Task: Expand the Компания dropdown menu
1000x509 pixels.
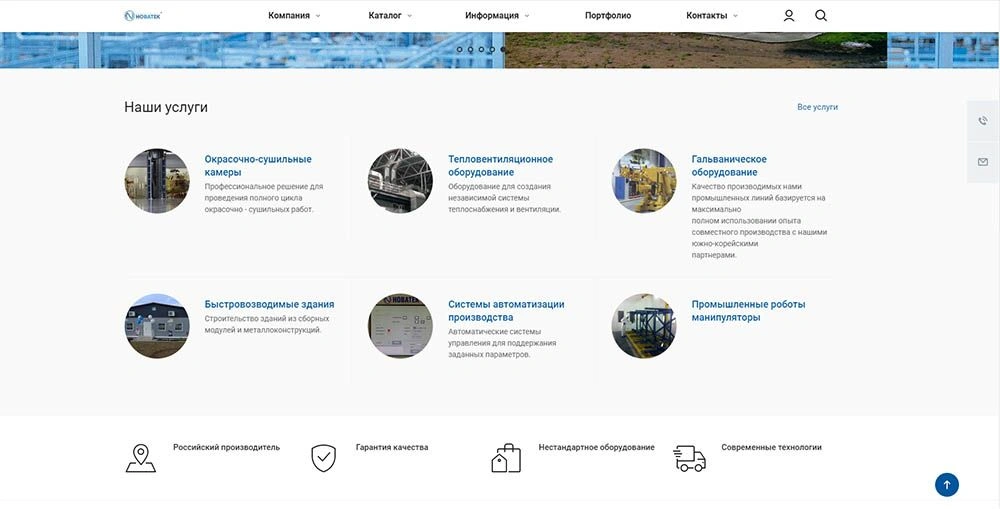Action: point(294,16)
